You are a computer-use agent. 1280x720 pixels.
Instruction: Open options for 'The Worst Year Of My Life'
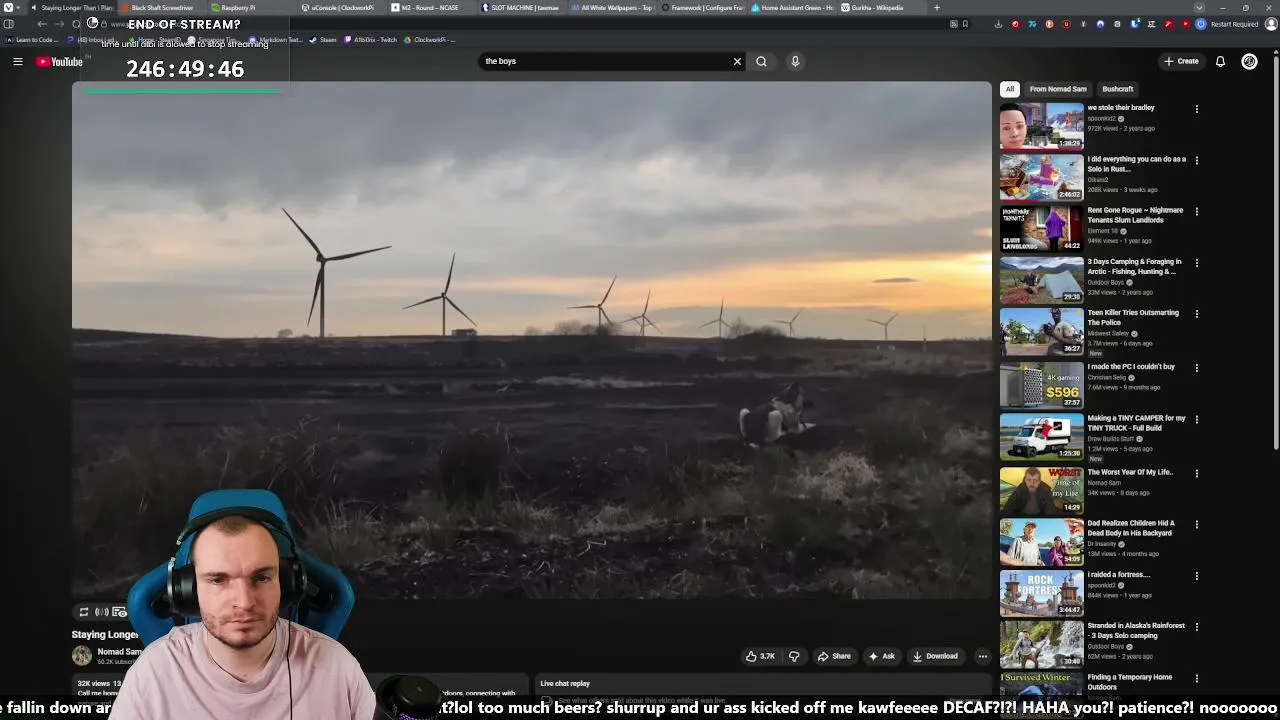(1197, 473)
